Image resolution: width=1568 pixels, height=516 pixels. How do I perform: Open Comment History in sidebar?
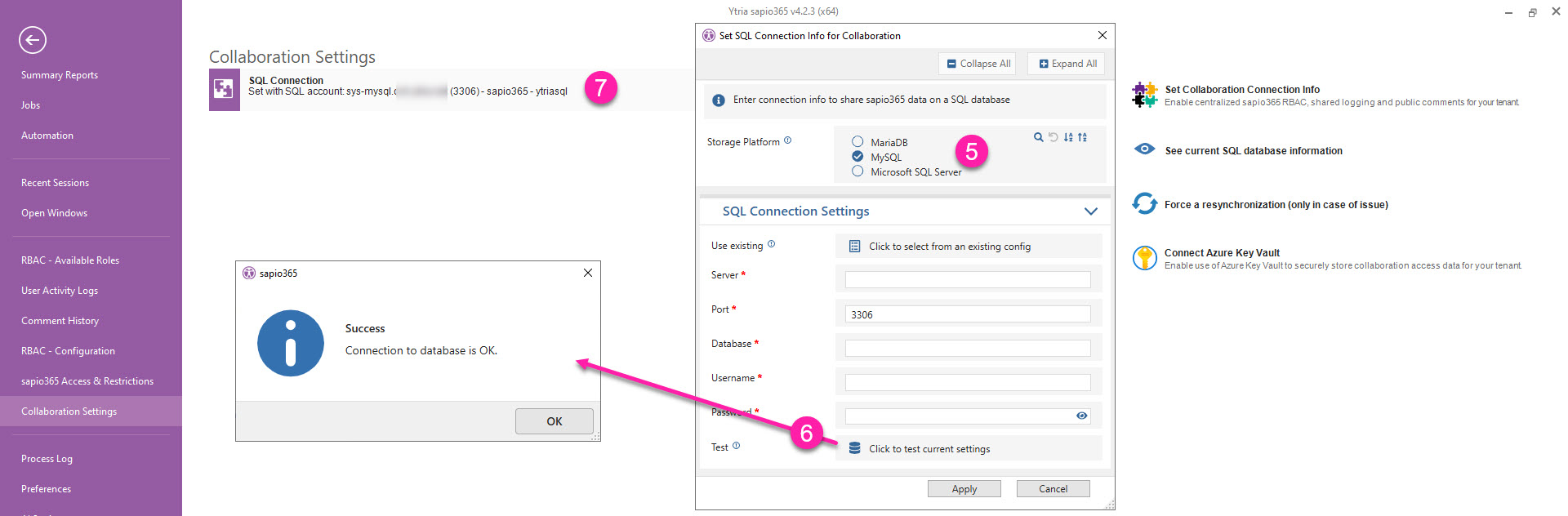(60, 321)
